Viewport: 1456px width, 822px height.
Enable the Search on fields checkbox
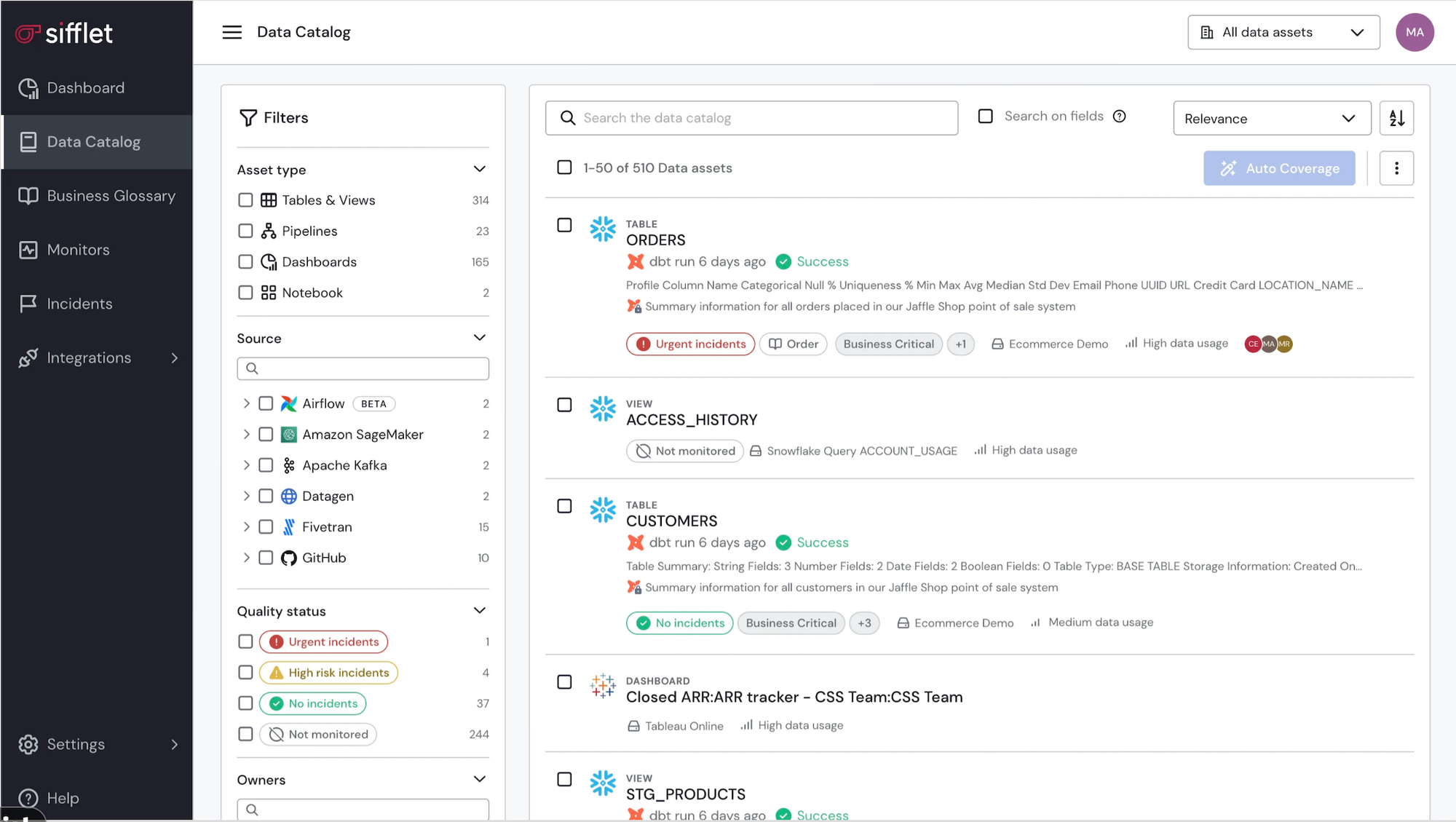[x=985, y=116]
